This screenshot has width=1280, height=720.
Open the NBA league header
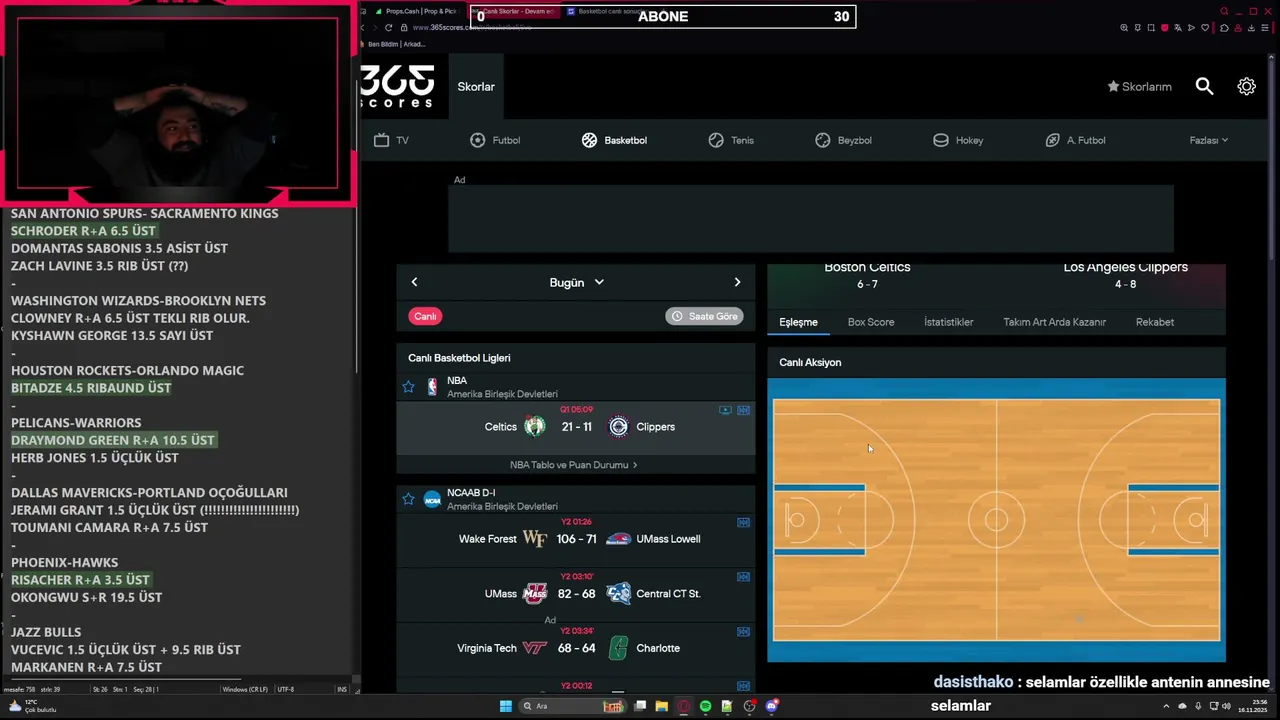pyautogui.click(x=576, y=387)
